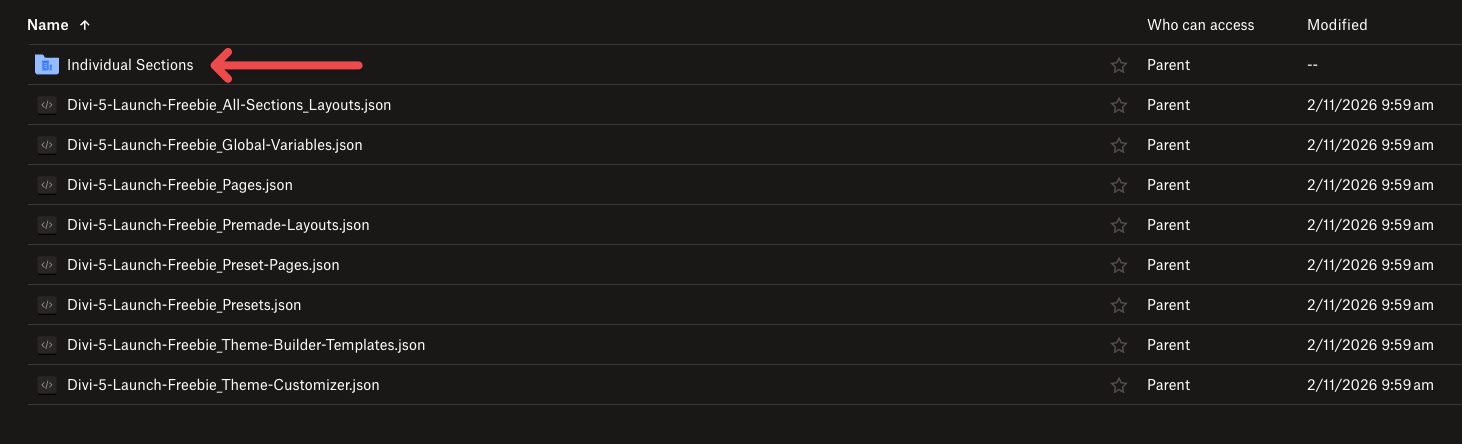Click the star icon for Theme-Customizer.json

coord(1119,385)
